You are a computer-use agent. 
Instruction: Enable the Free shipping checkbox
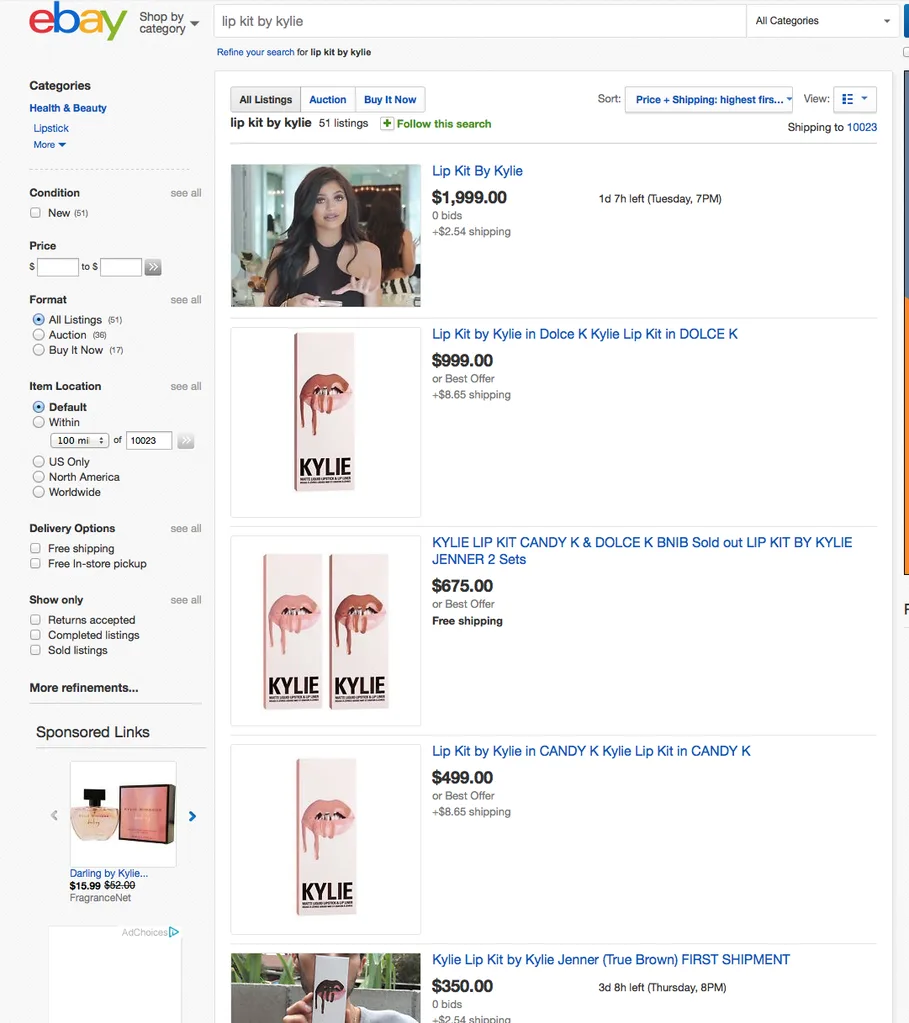coord(36,549)
